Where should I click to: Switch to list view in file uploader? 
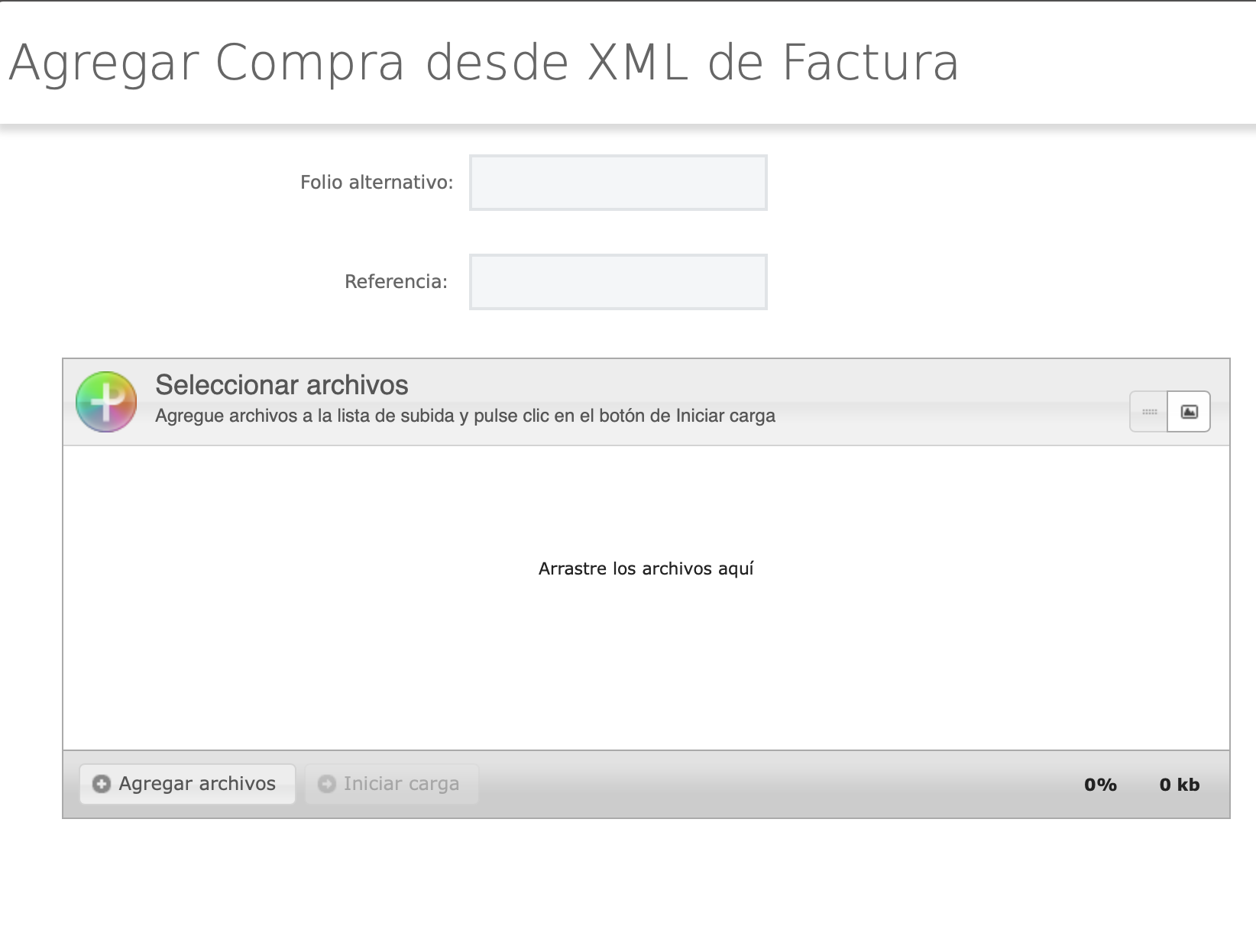(x=1149, y=412)
